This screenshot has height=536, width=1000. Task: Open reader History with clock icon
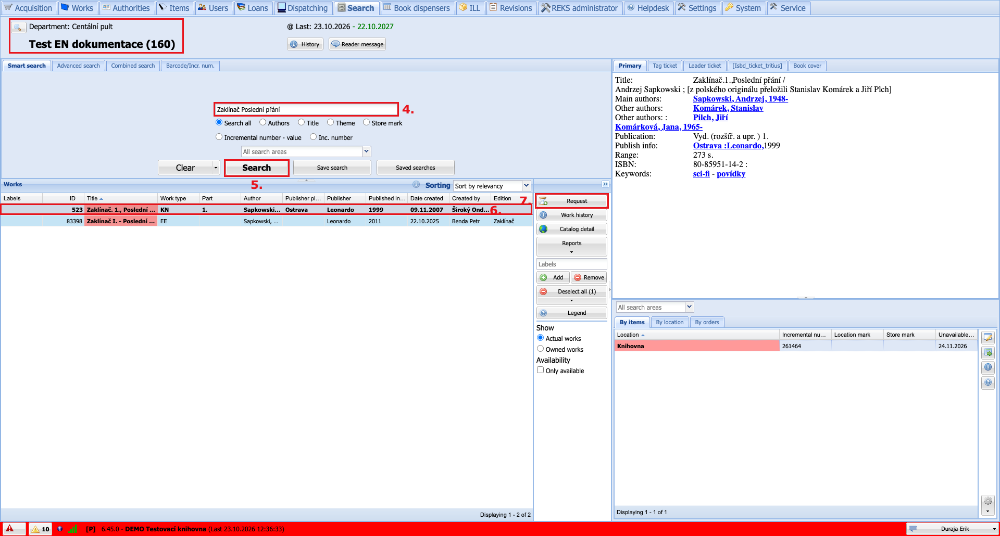[x=305, y=45]
